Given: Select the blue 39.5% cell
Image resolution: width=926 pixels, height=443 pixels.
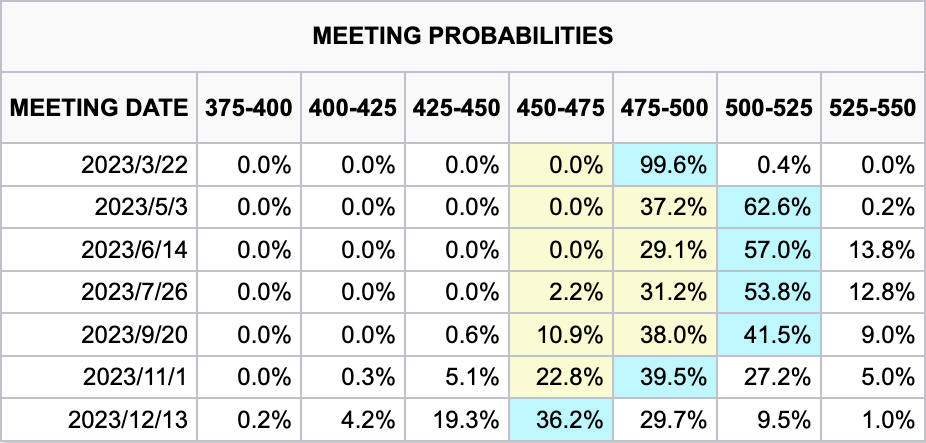Looking at the screenshot, I should (x=663, y=377).
